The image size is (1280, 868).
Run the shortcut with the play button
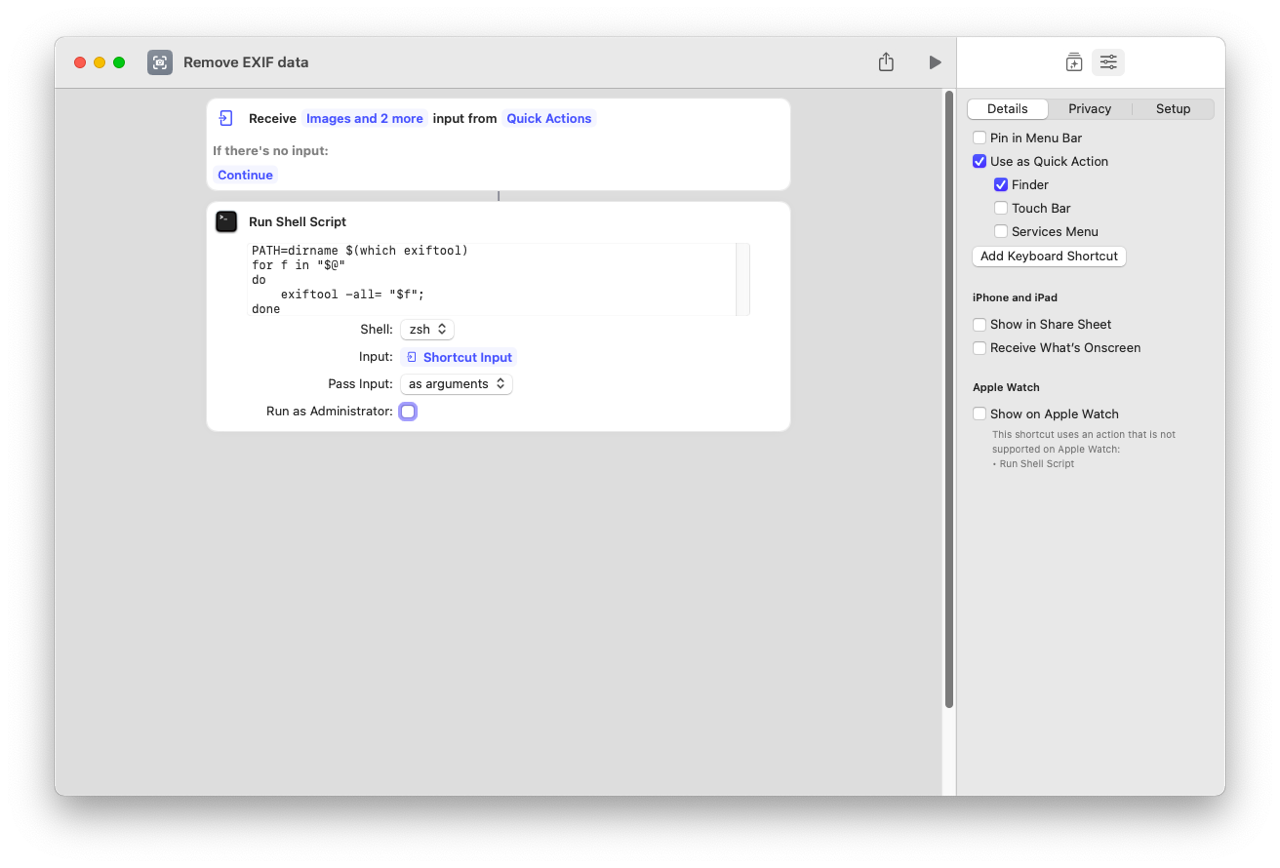[935, 62]
